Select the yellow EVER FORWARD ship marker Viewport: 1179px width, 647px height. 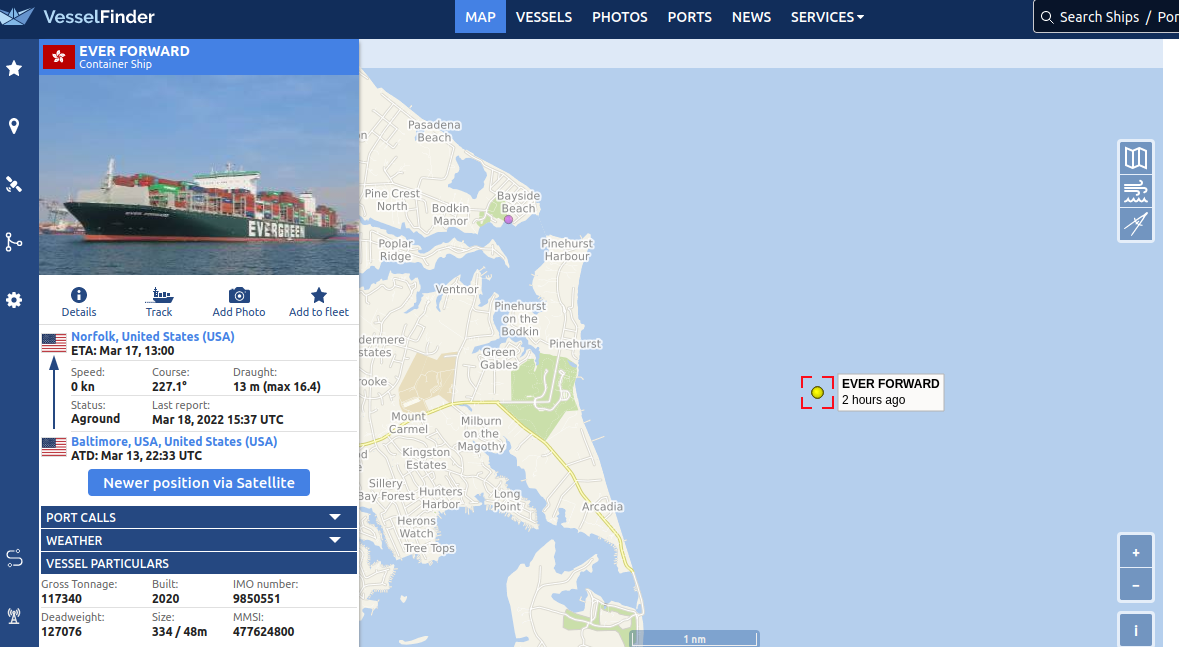817,392
